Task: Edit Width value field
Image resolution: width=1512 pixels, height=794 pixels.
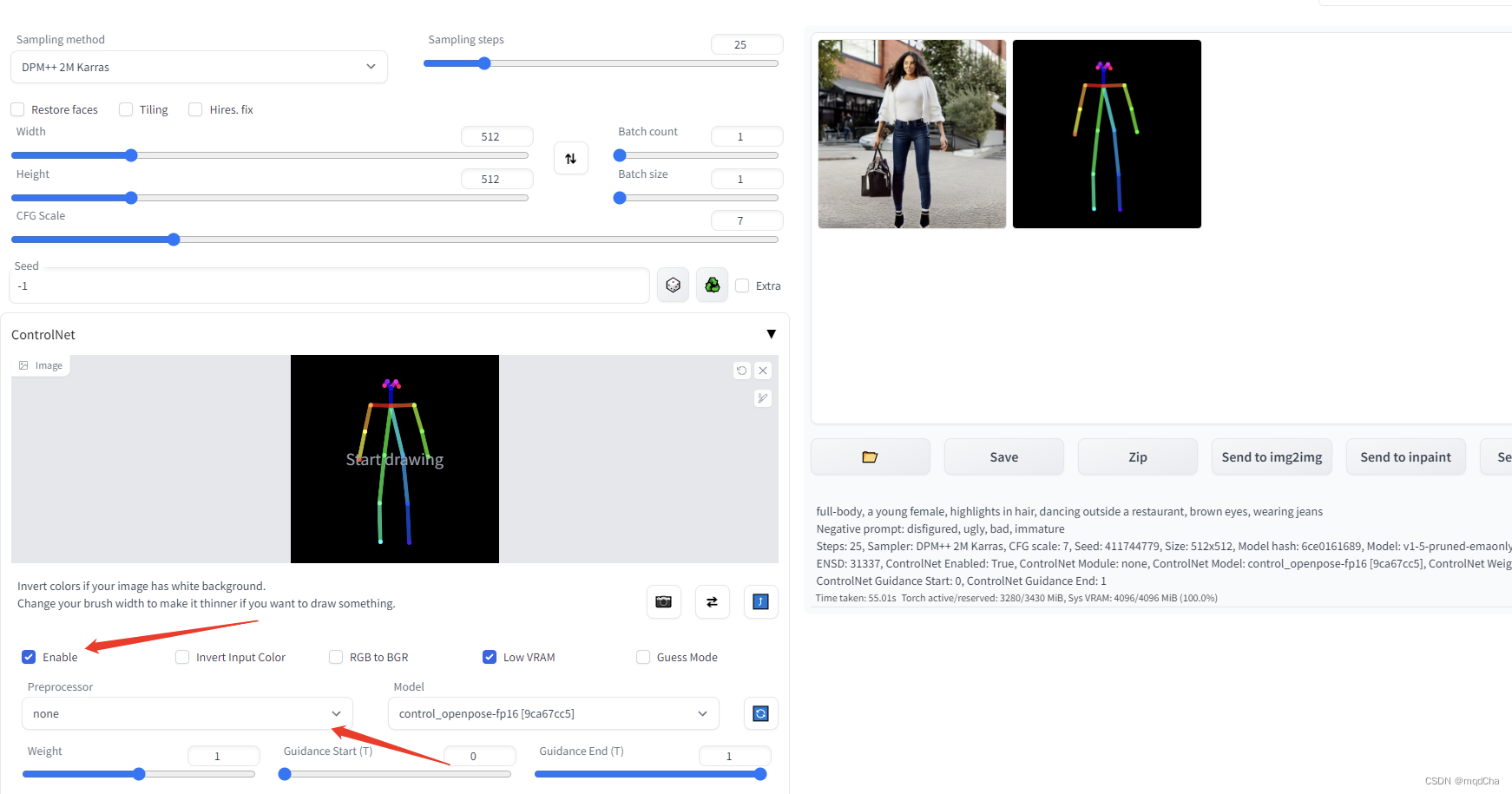Action: click(x=496, y=136)
